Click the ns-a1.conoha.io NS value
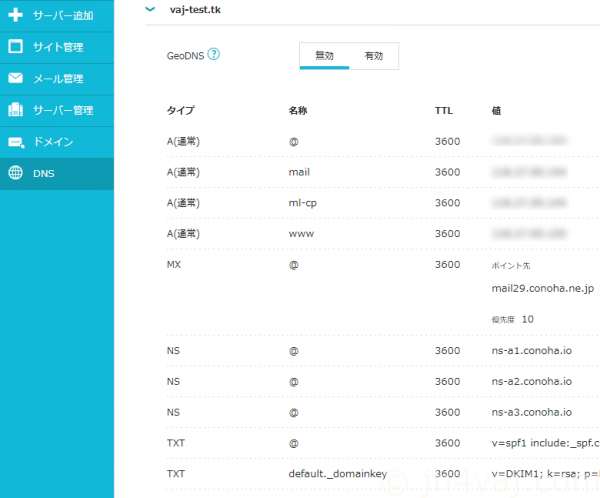Viewport: 600px width, 498px height. click(x=531, y=351)
